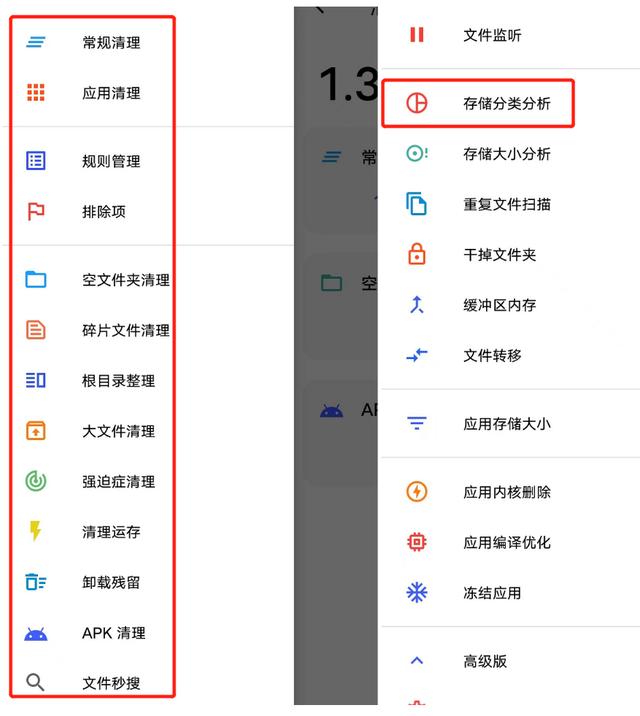Tap the 应用存储大小 label

507,423
